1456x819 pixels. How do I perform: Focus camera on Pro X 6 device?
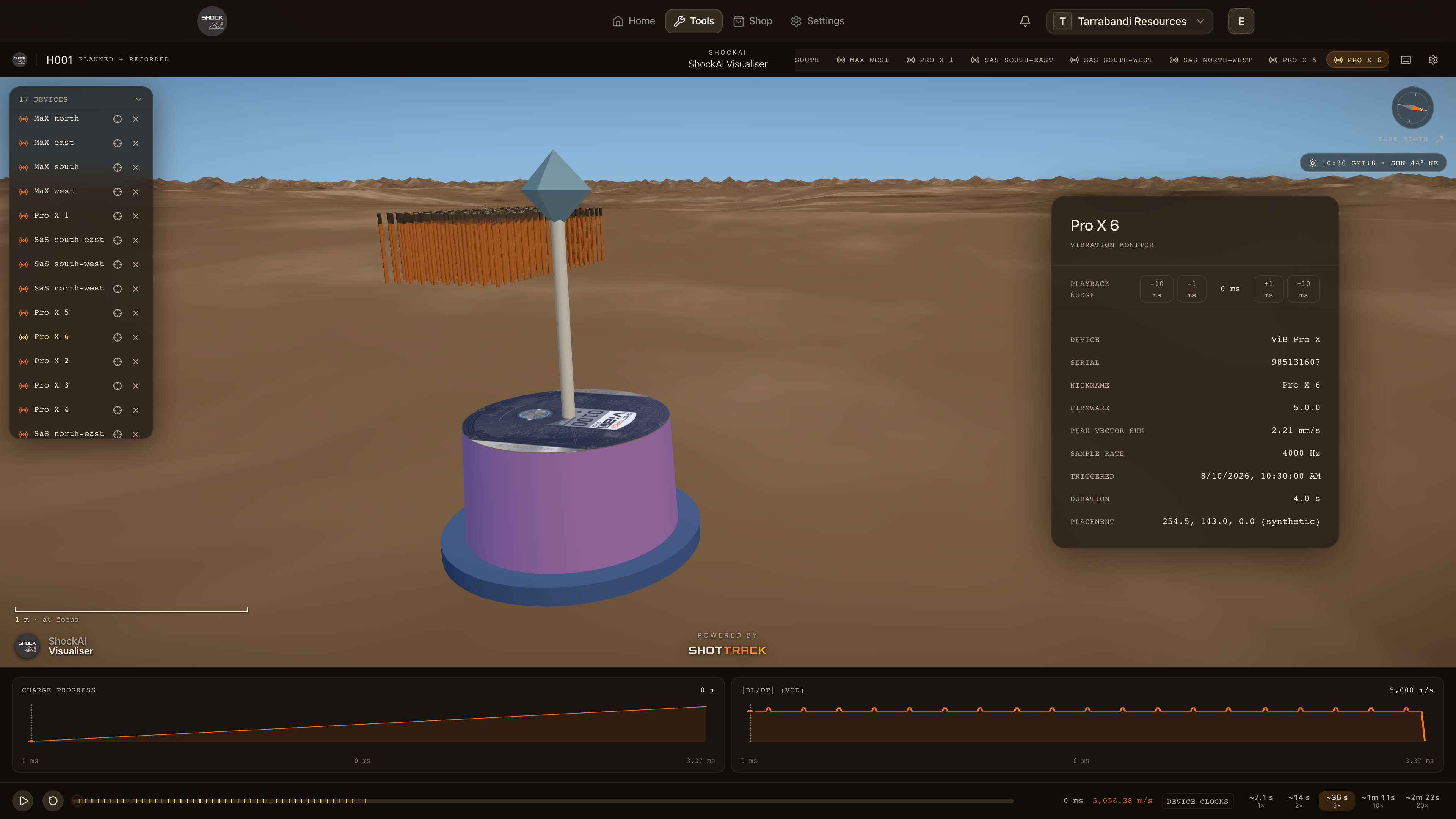(x=117, y=337)
